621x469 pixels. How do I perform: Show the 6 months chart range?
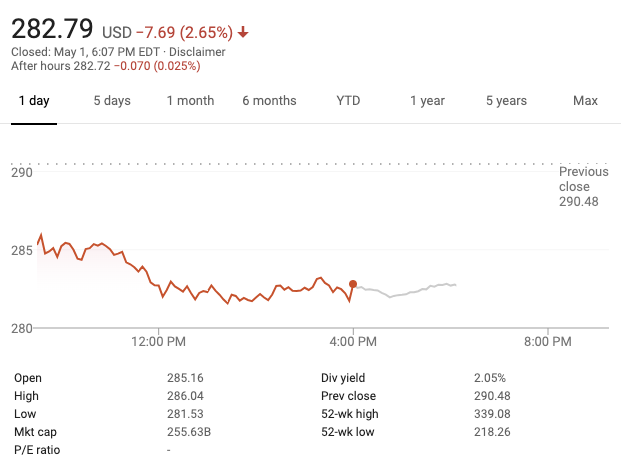[269, 101]
